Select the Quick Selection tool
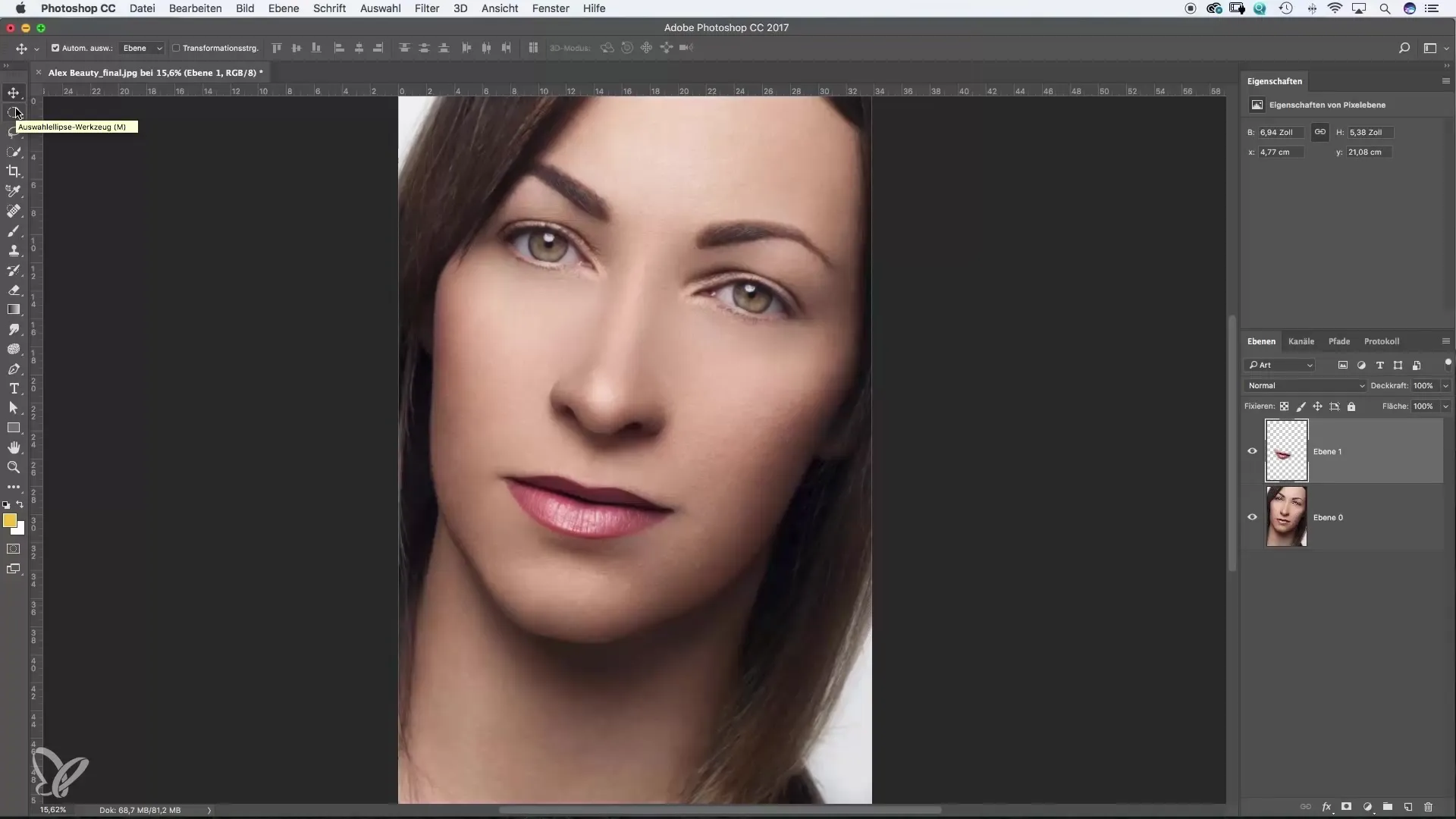The height and width of the screenshot is (819, 1456). 14,152
